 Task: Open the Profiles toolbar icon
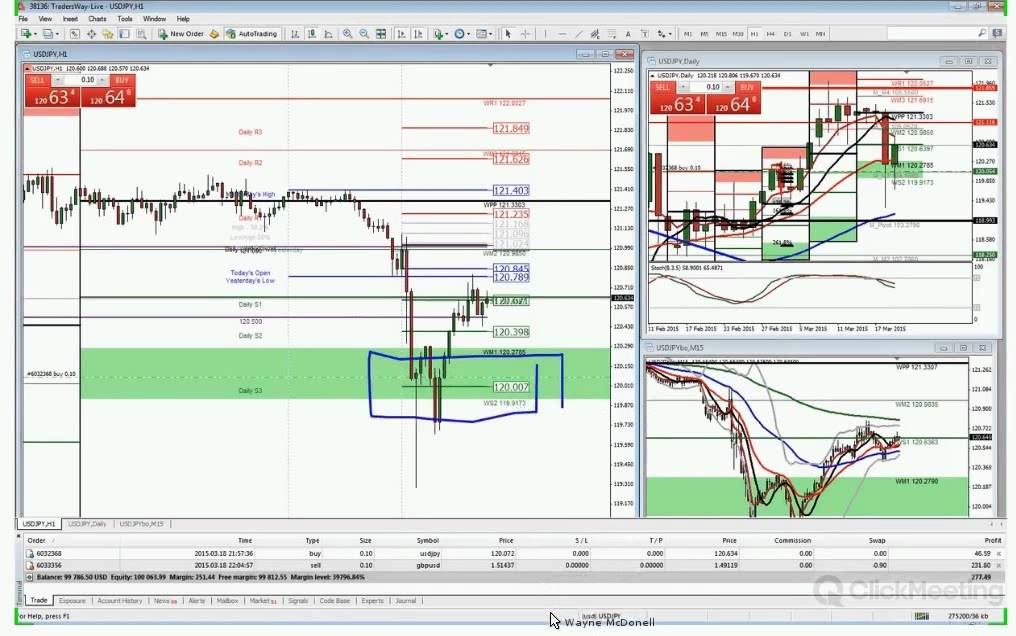coord(47,34)
